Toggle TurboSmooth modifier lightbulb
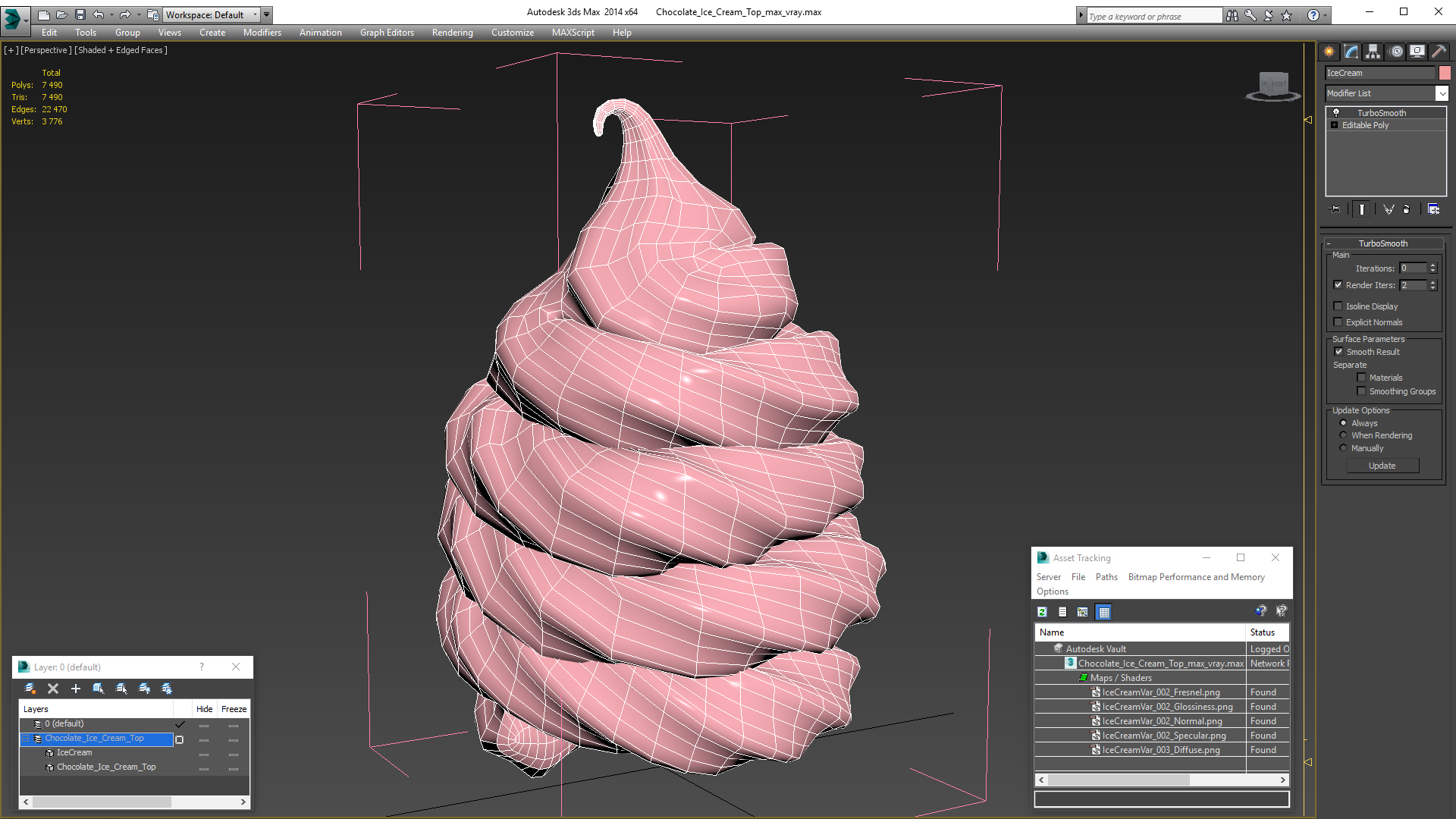The height and width of the screenshot is (819, 1456). 1336,113
